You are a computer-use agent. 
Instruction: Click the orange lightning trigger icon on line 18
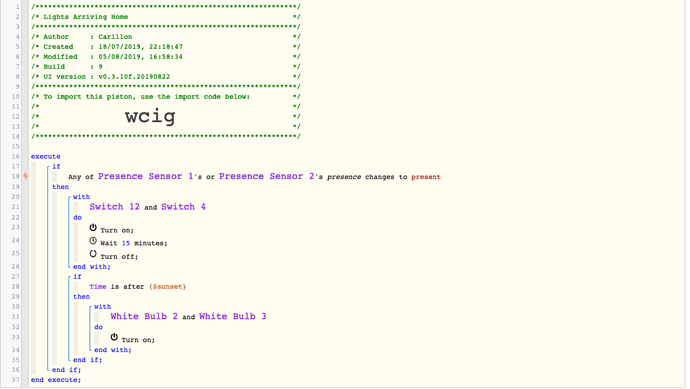click(26, 176)
